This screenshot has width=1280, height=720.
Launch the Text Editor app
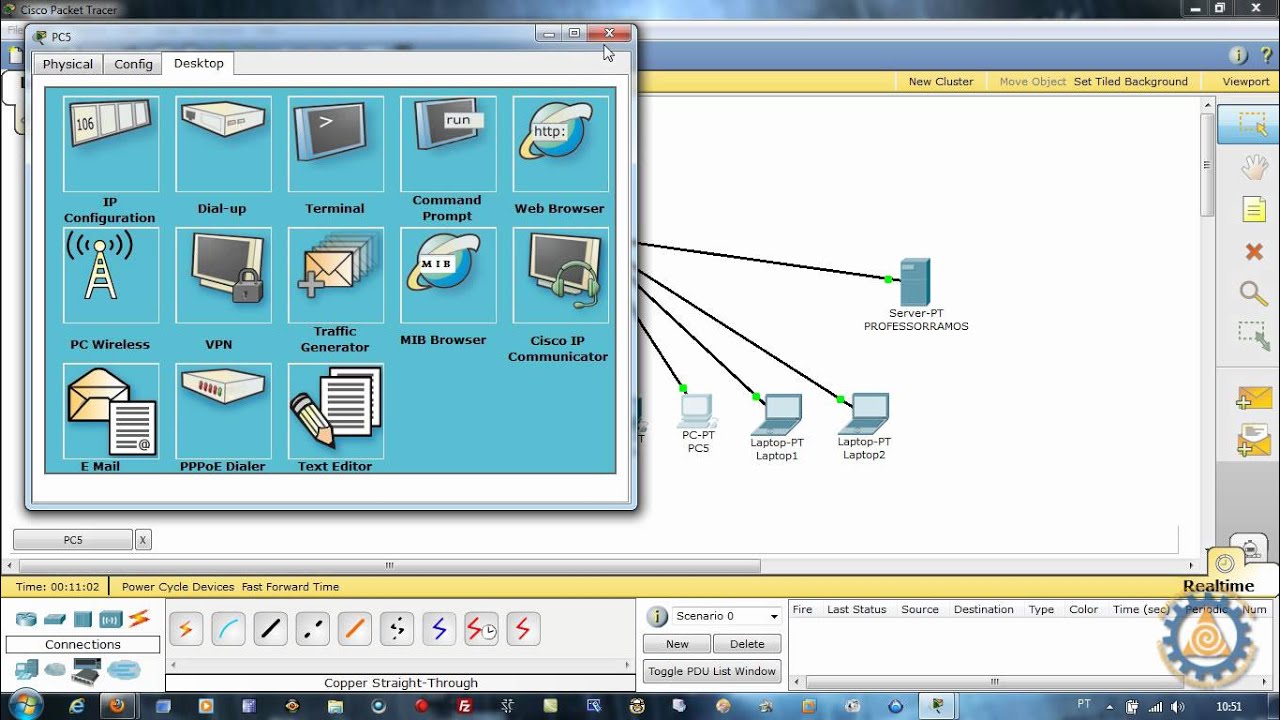click(x=335, y=411)
